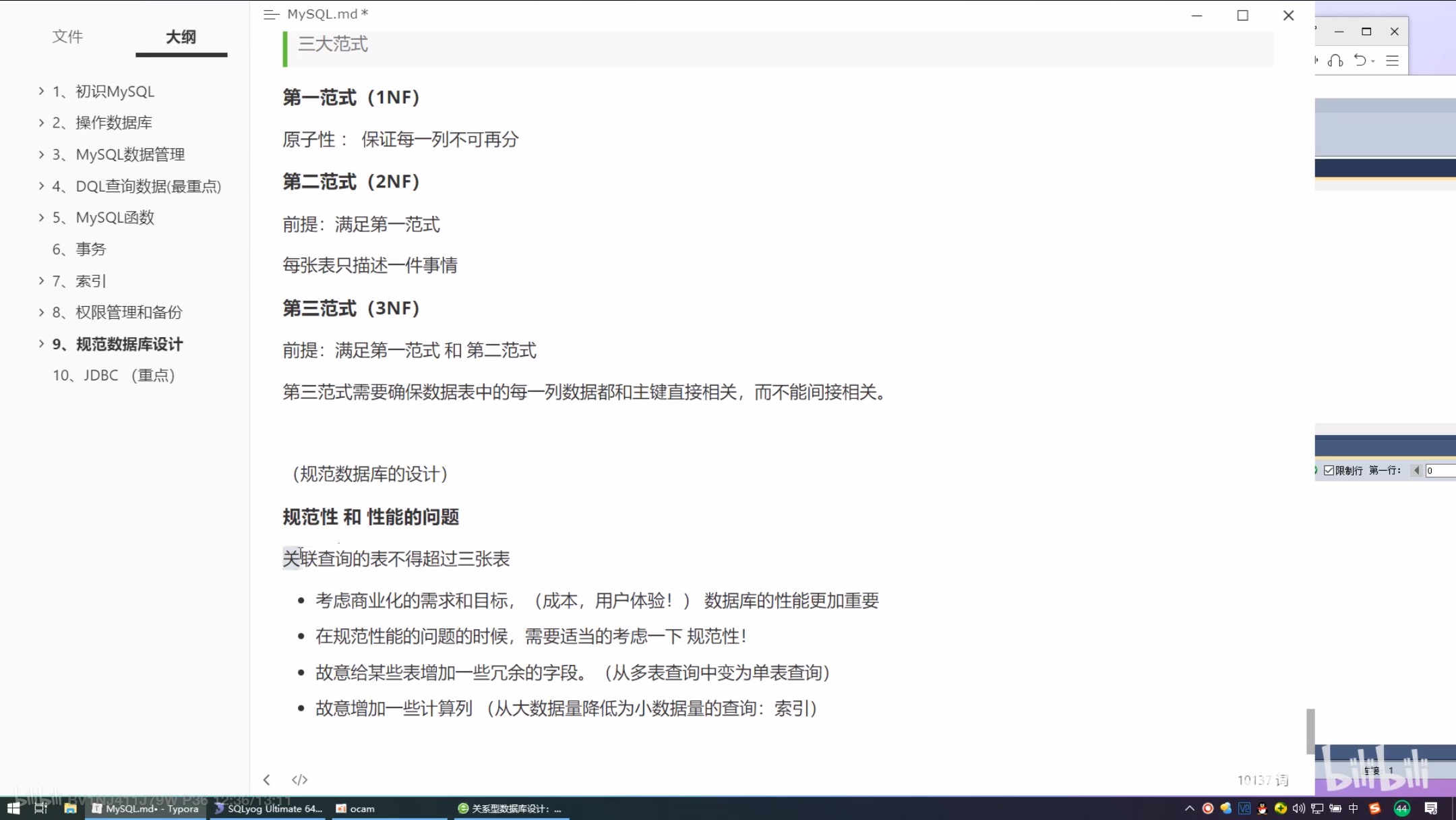Select the 大纲 sidebar tab
Viewport: 1456px width, 820px height.
point(181,37)
